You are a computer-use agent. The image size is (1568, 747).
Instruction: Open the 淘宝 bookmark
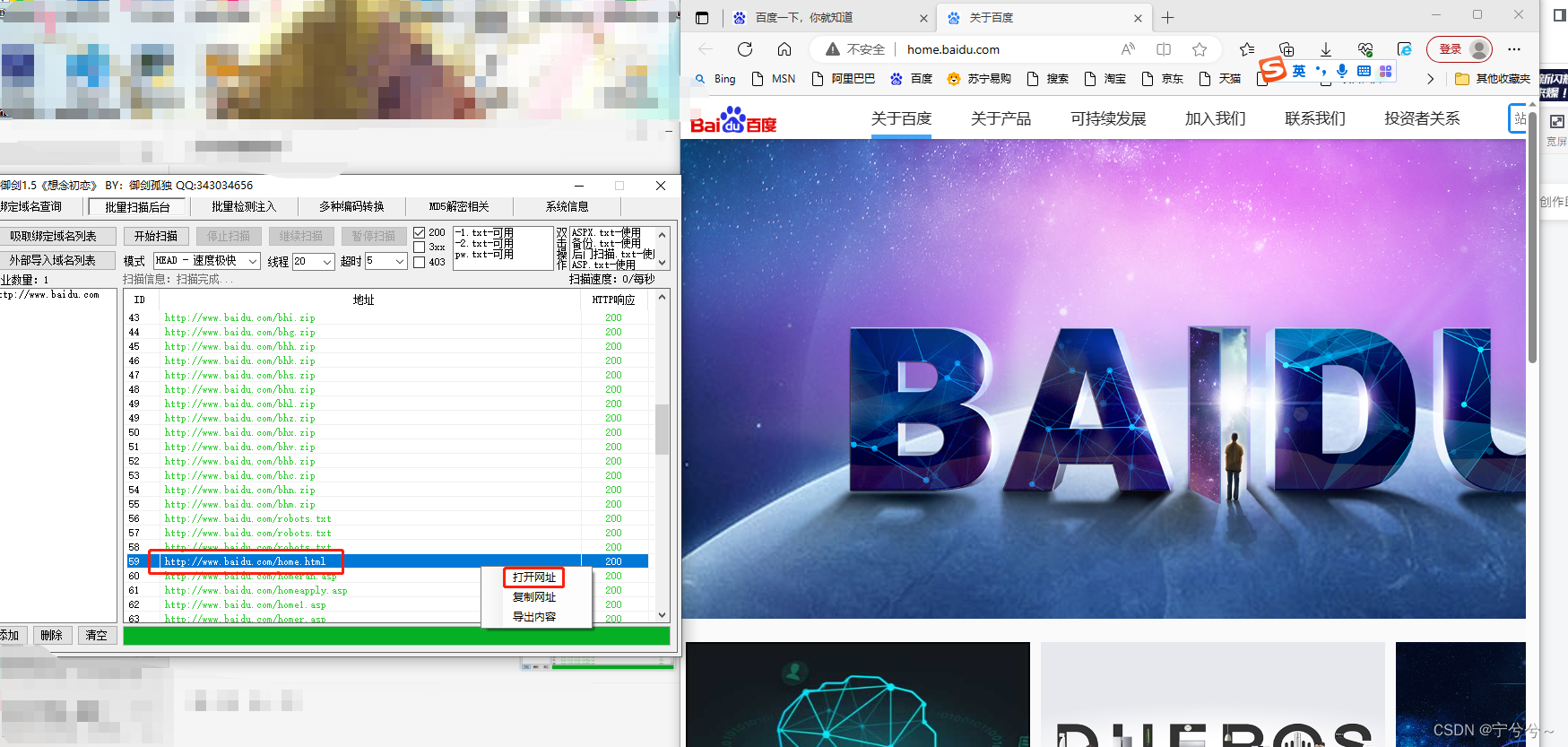[1105, 79]
